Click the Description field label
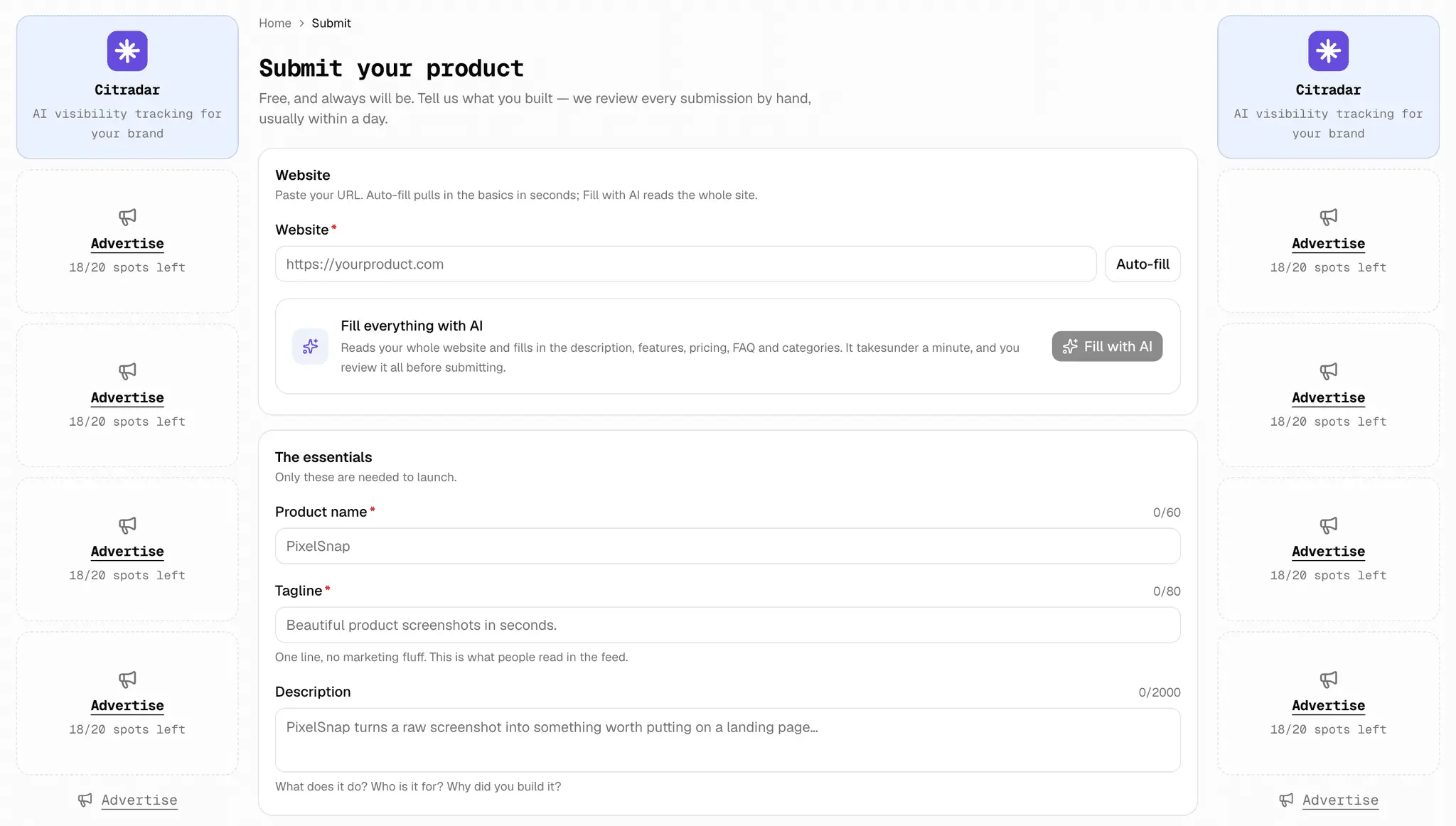Image resolution: width=1456 pixels, height=826 pixels. click(x=313, y=692)
